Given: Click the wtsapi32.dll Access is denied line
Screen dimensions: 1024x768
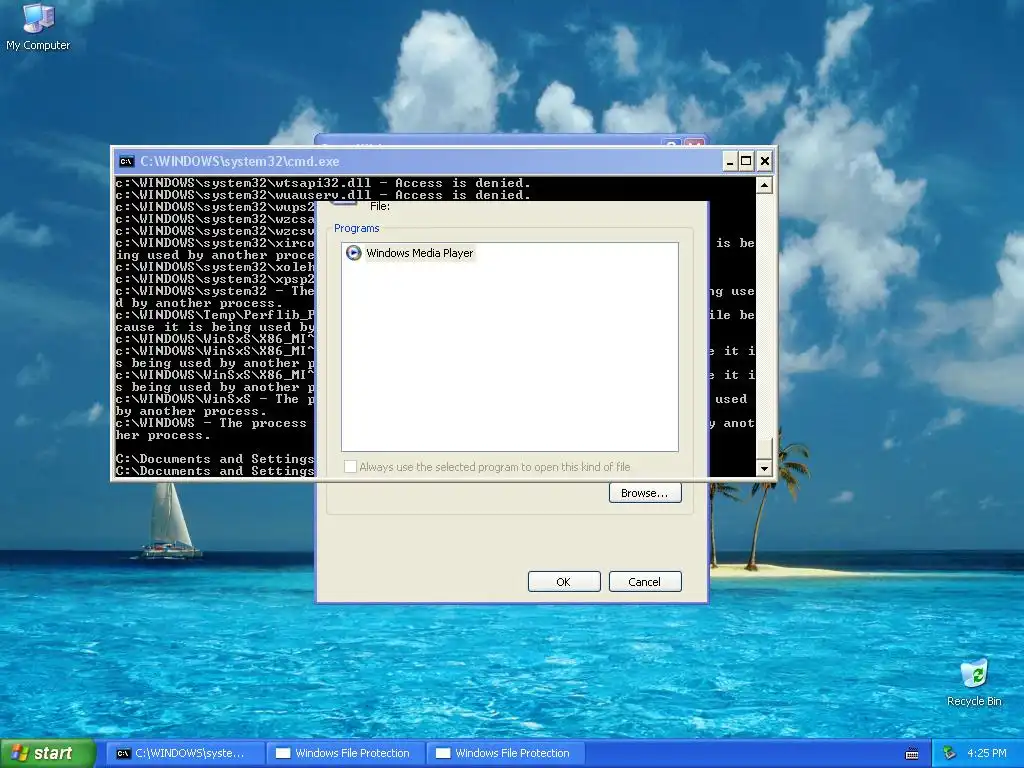Looking at the screenshot, I should coord(323,183).
